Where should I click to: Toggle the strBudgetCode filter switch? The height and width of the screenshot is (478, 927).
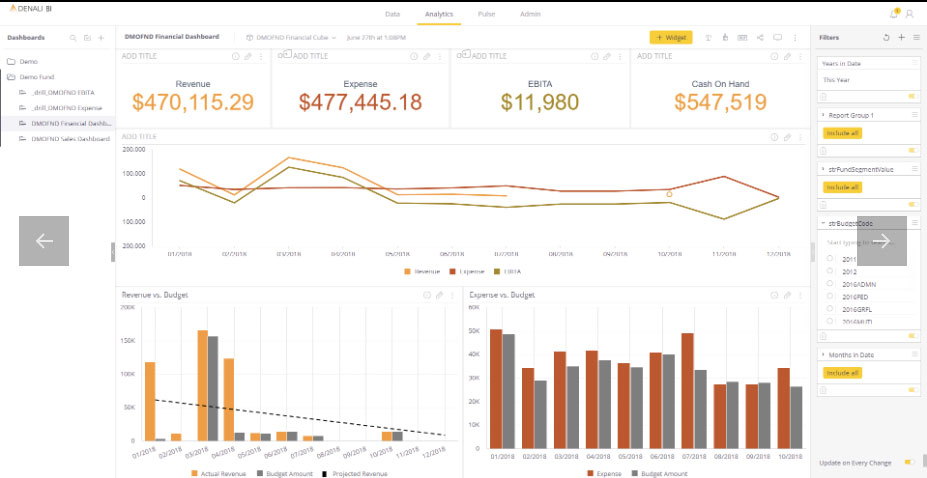coord(912,336)
